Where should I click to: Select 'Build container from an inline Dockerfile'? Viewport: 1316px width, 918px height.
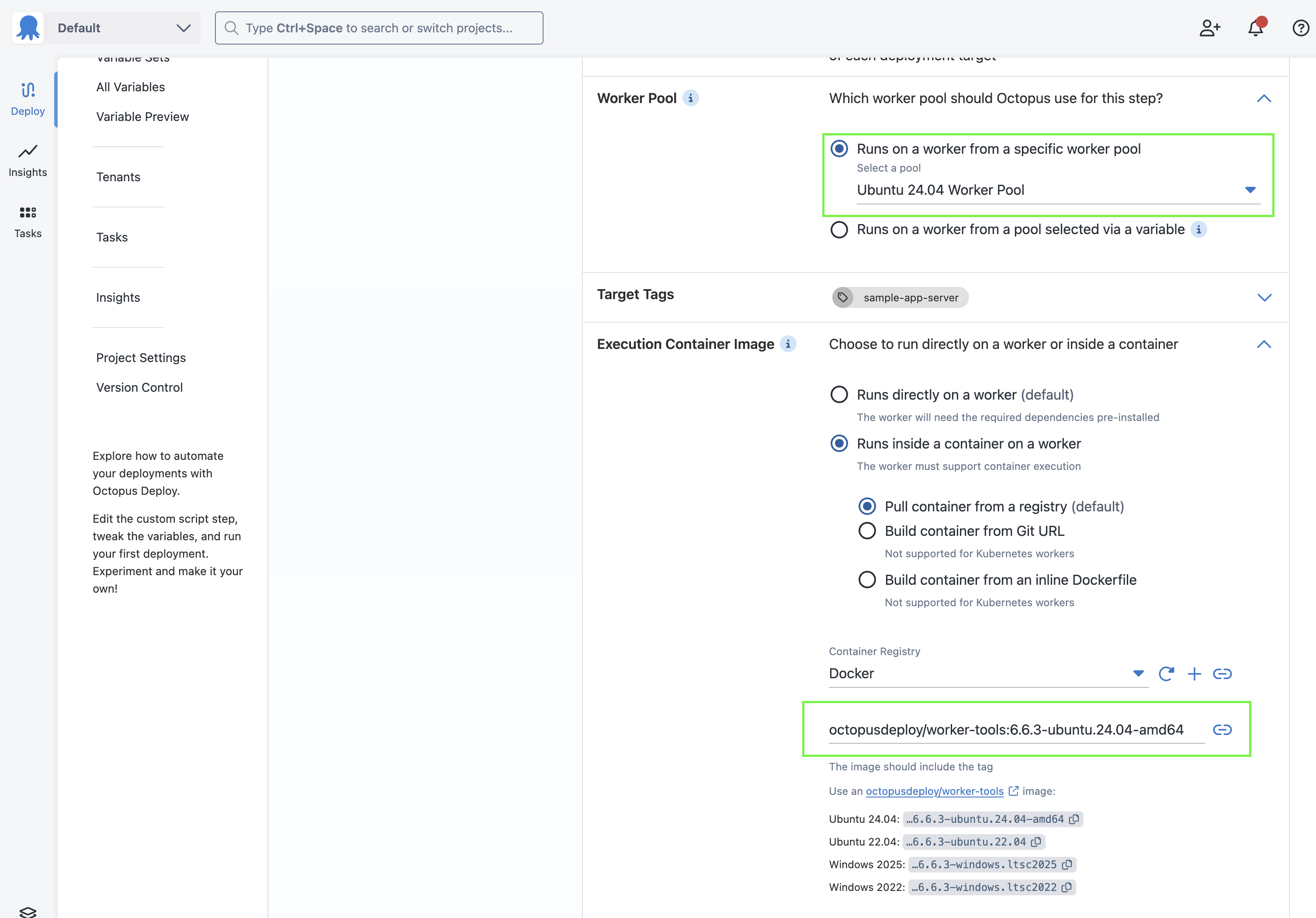coord(867,580)
